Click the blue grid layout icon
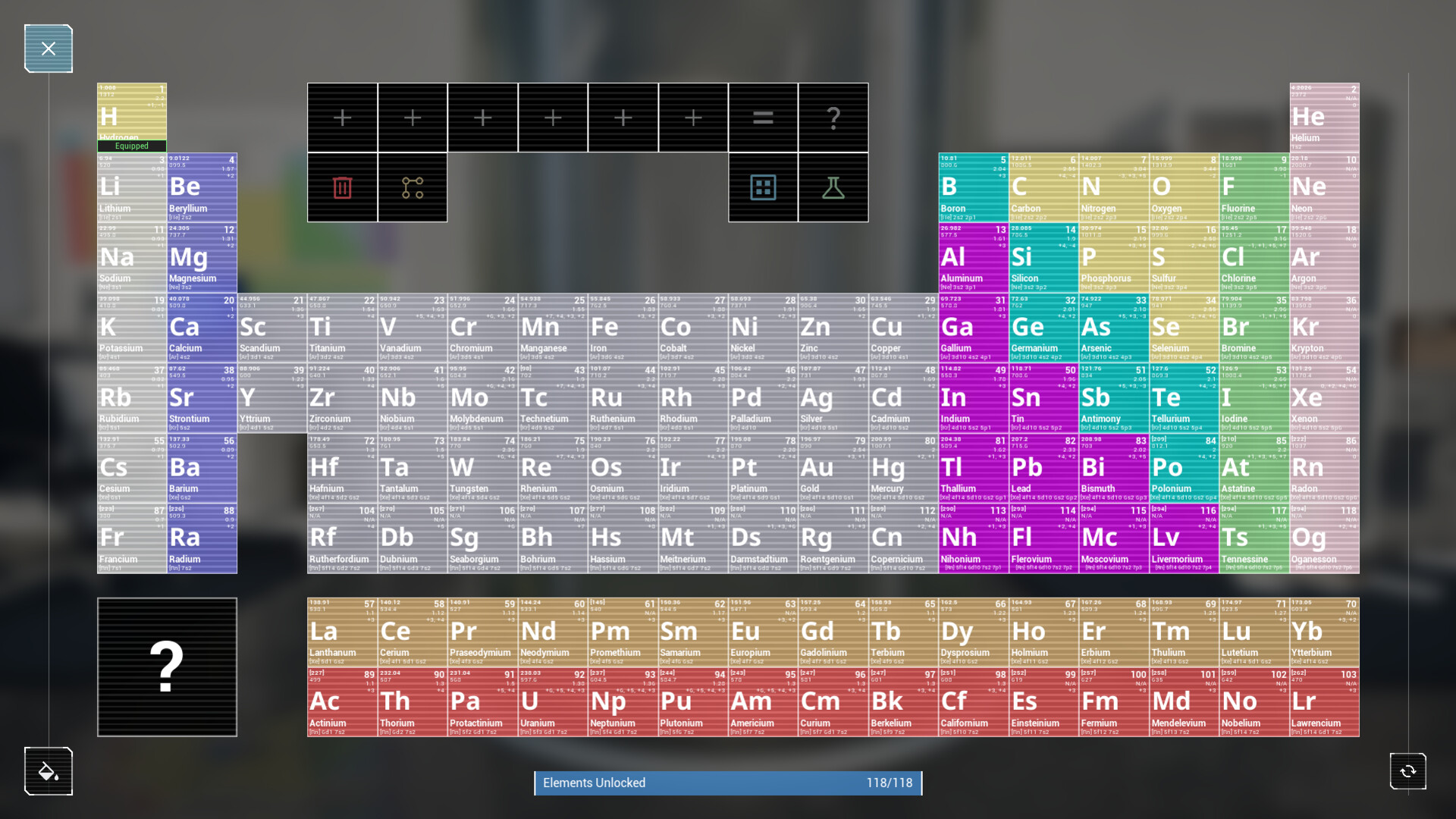 [763, 187]
